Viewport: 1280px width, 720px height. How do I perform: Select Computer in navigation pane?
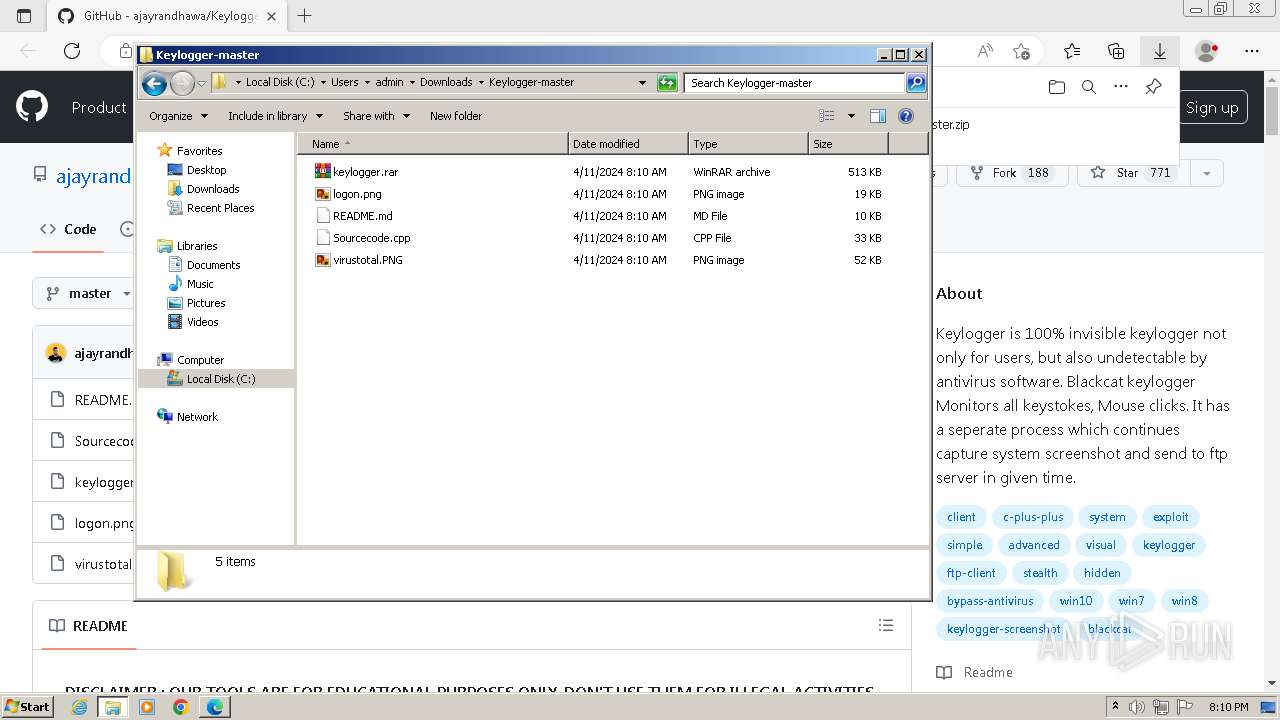pyautogui.click(x=191, y=360)
